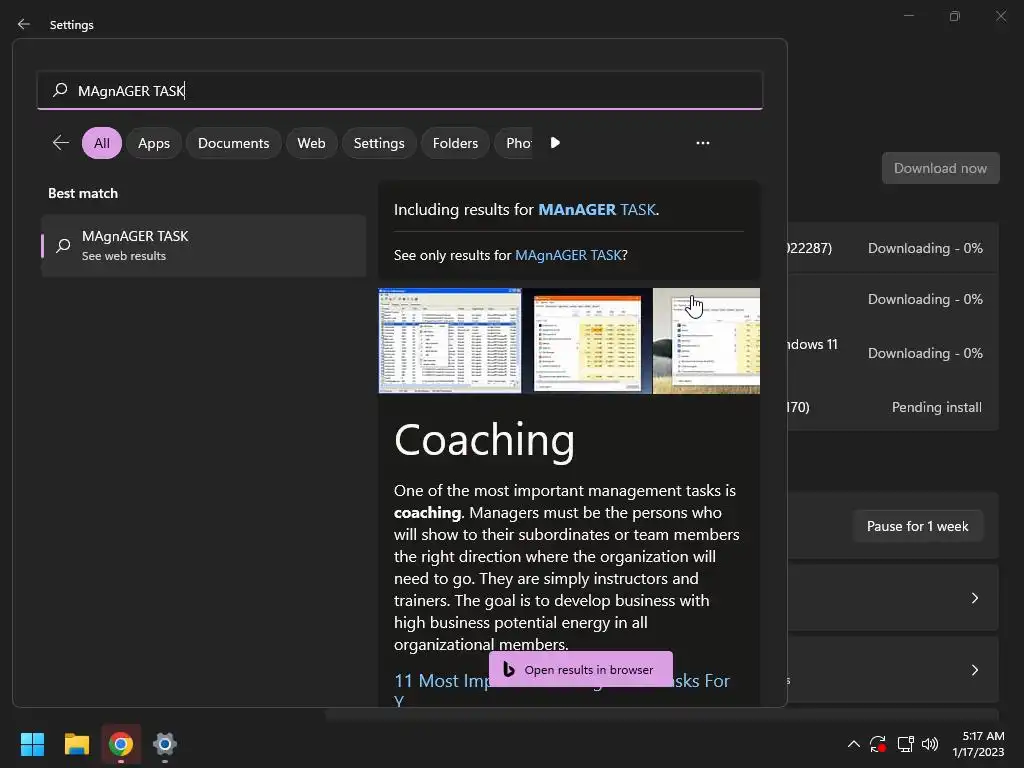
Task: Click the back arrow beside the All filter
Action: 61,142
